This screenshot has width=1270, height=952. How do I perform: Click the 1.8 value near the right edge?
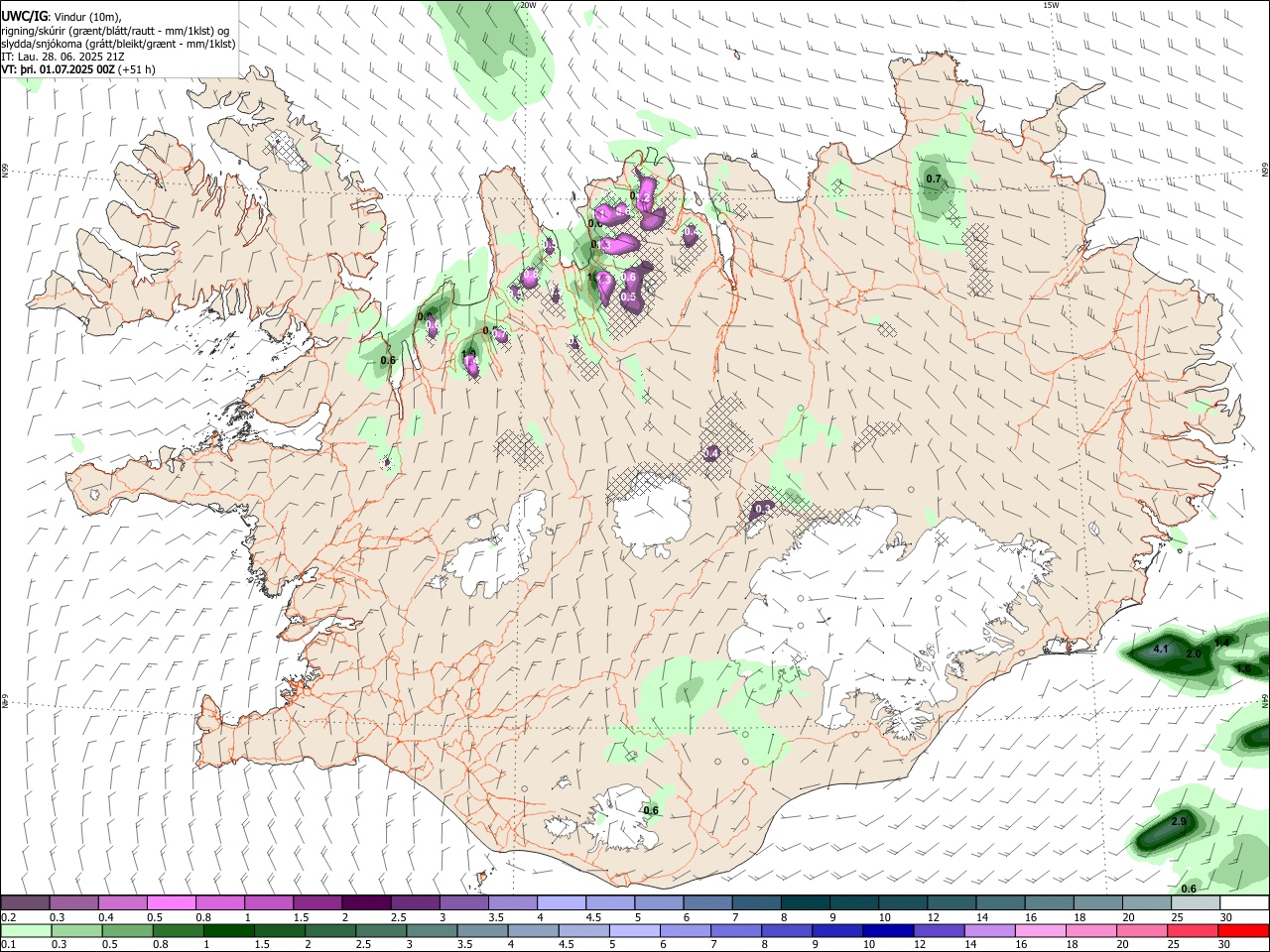[x=1243, y=669]
